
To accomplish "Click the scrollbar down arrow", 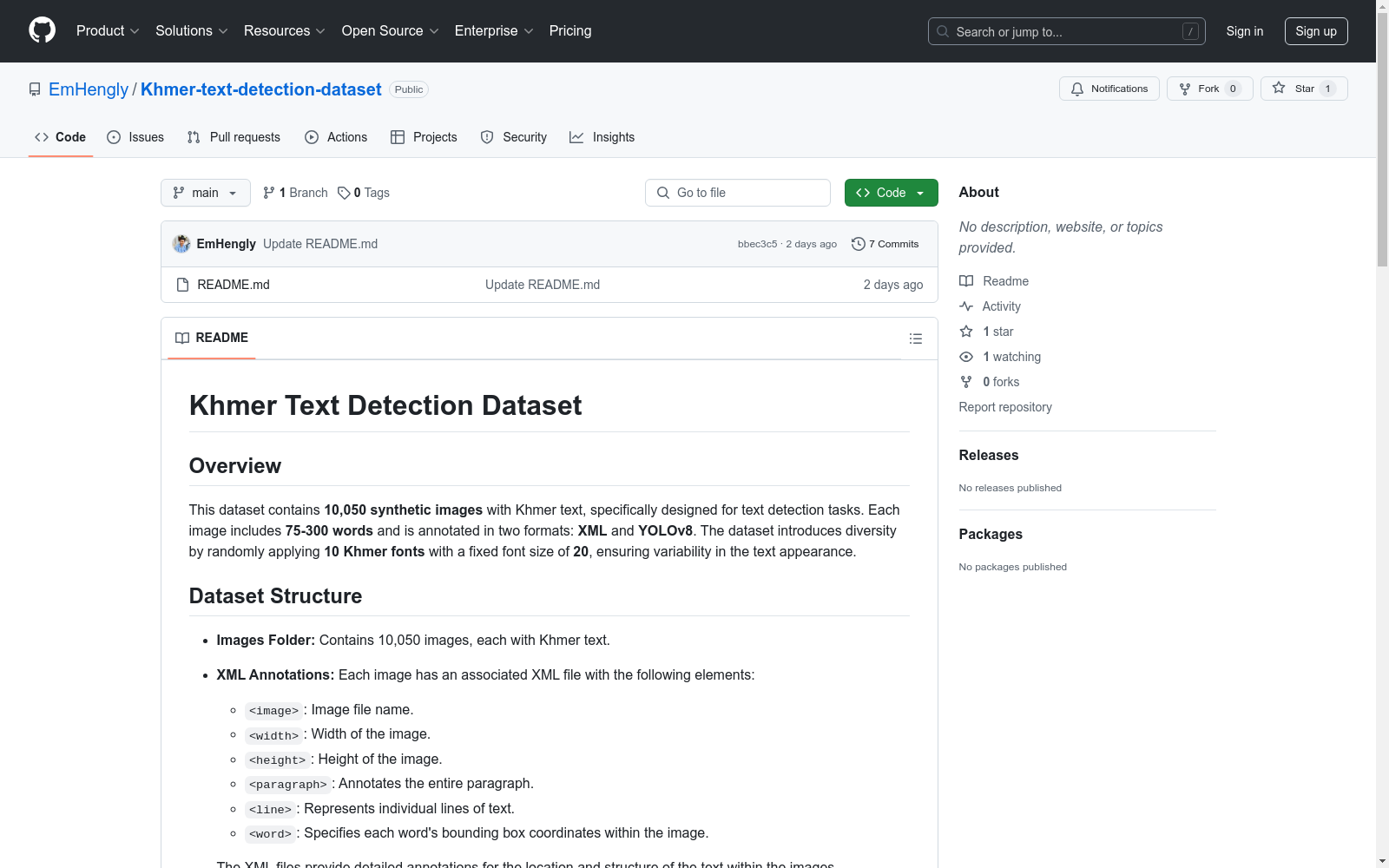I will pyautogui.click(x=1382, y=861).
